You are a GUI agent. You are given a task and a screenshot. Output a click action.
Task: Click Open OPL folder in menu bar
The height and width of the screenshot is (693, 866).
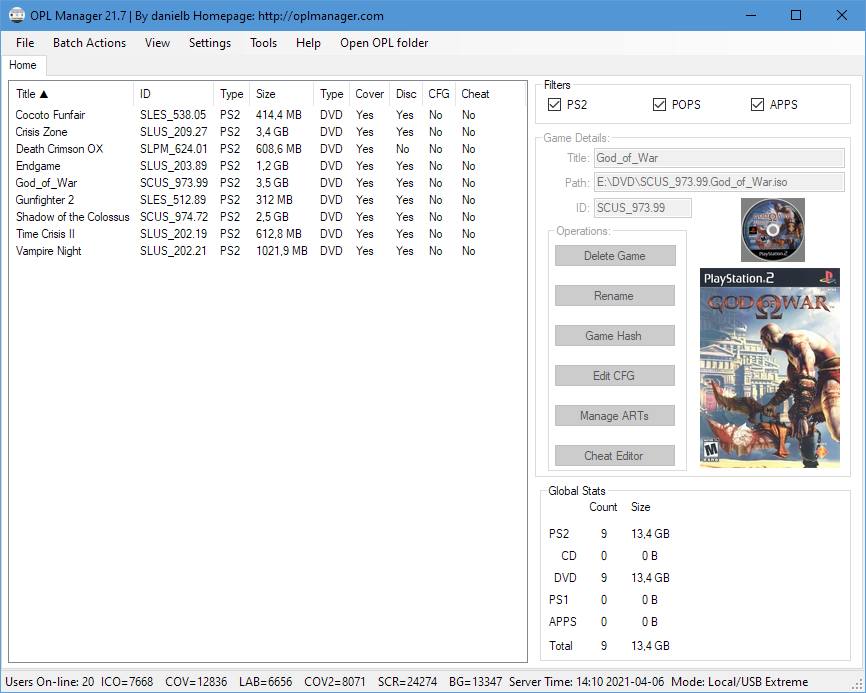tap(384, 43)
